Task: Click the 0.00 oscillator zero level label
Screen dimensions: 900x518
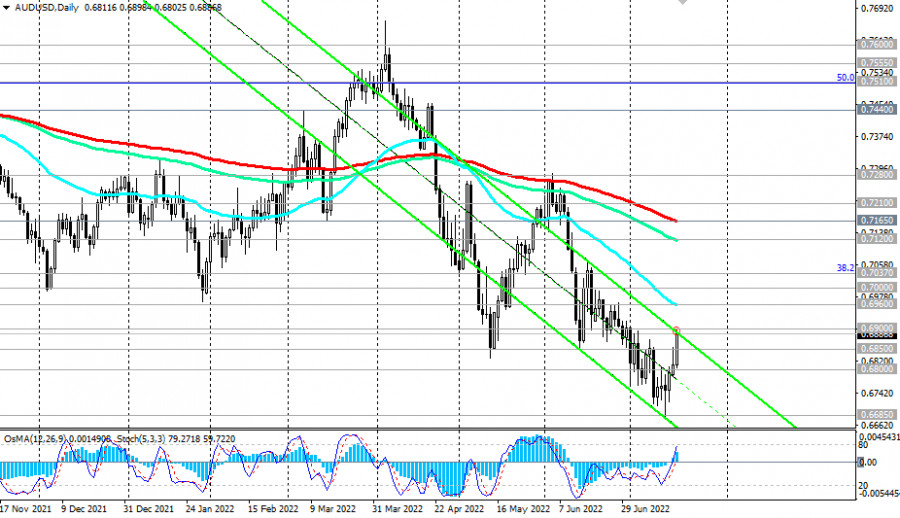Action: click(x=868, y=462)
